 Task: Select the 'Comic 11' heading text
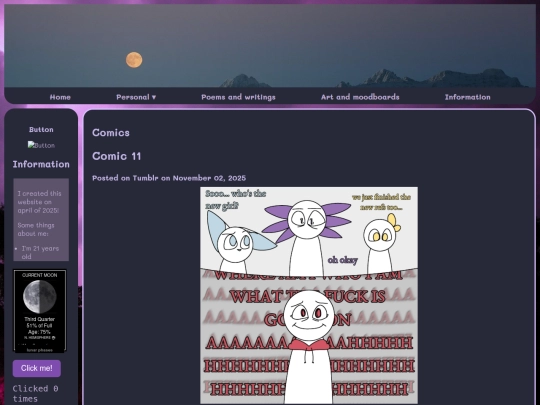pyautogui.click(x=116, y=156)
